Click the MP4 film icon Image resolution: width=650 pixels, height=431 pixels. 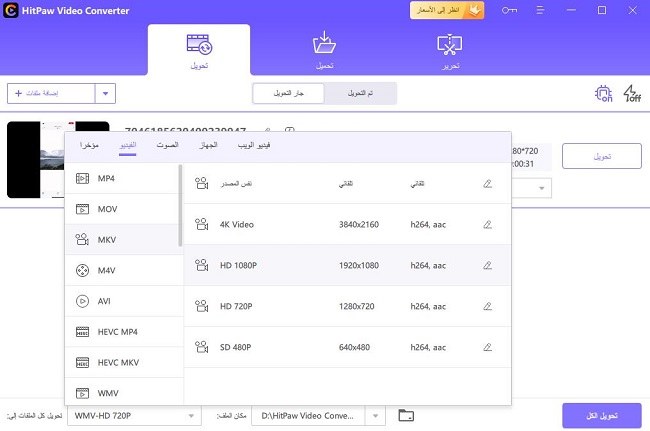point(82,178)
